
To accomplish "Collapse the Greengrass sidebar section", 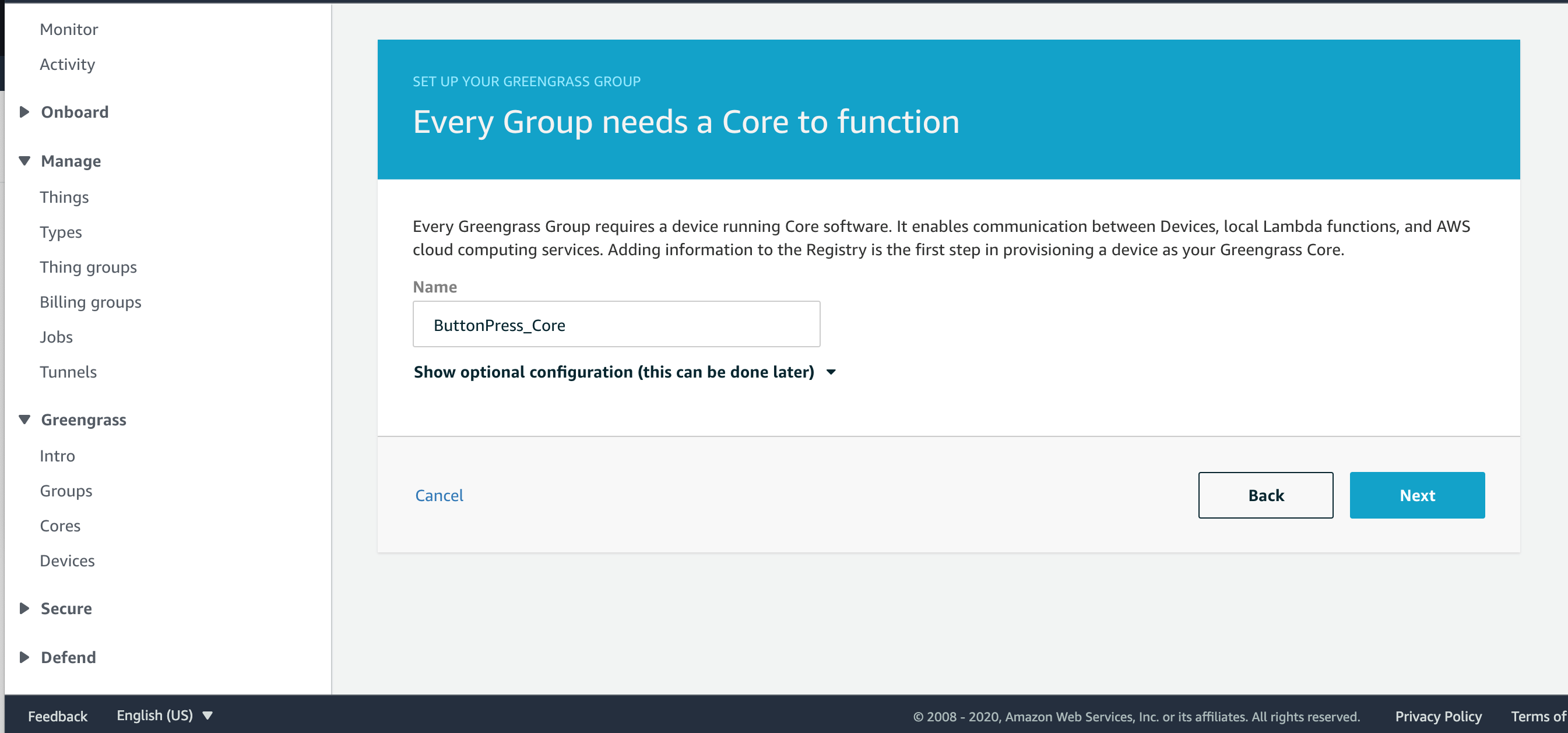I will point(24,420).
